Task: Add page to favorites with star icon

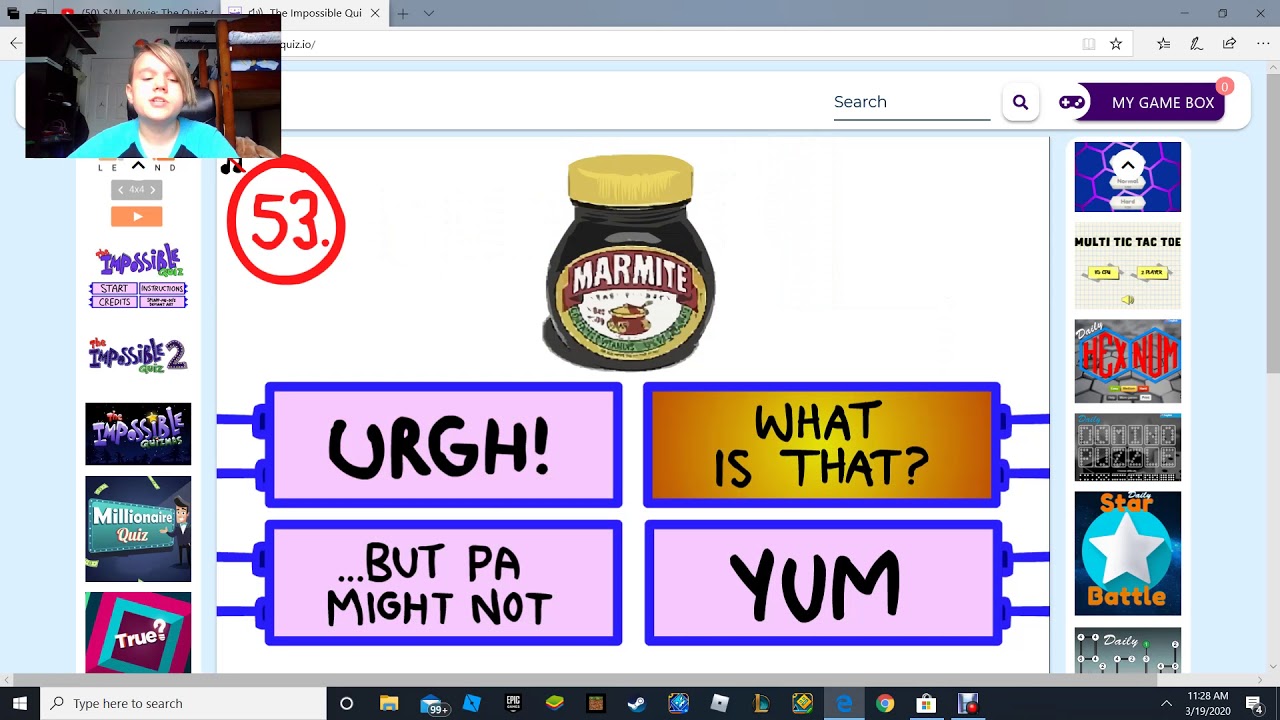Action: point(1116,44)
